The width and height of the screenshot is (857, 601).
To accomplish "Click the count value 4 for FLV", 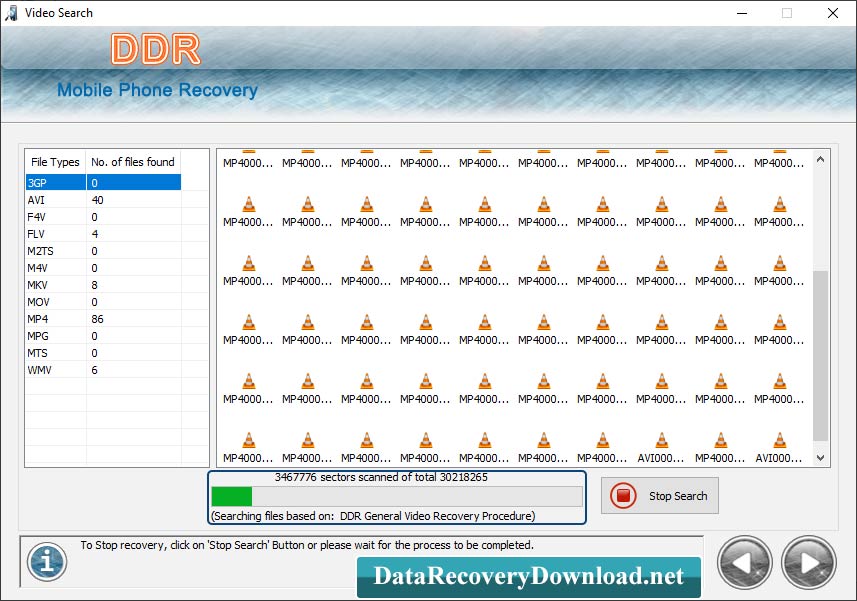I will [x=95, y=234].
